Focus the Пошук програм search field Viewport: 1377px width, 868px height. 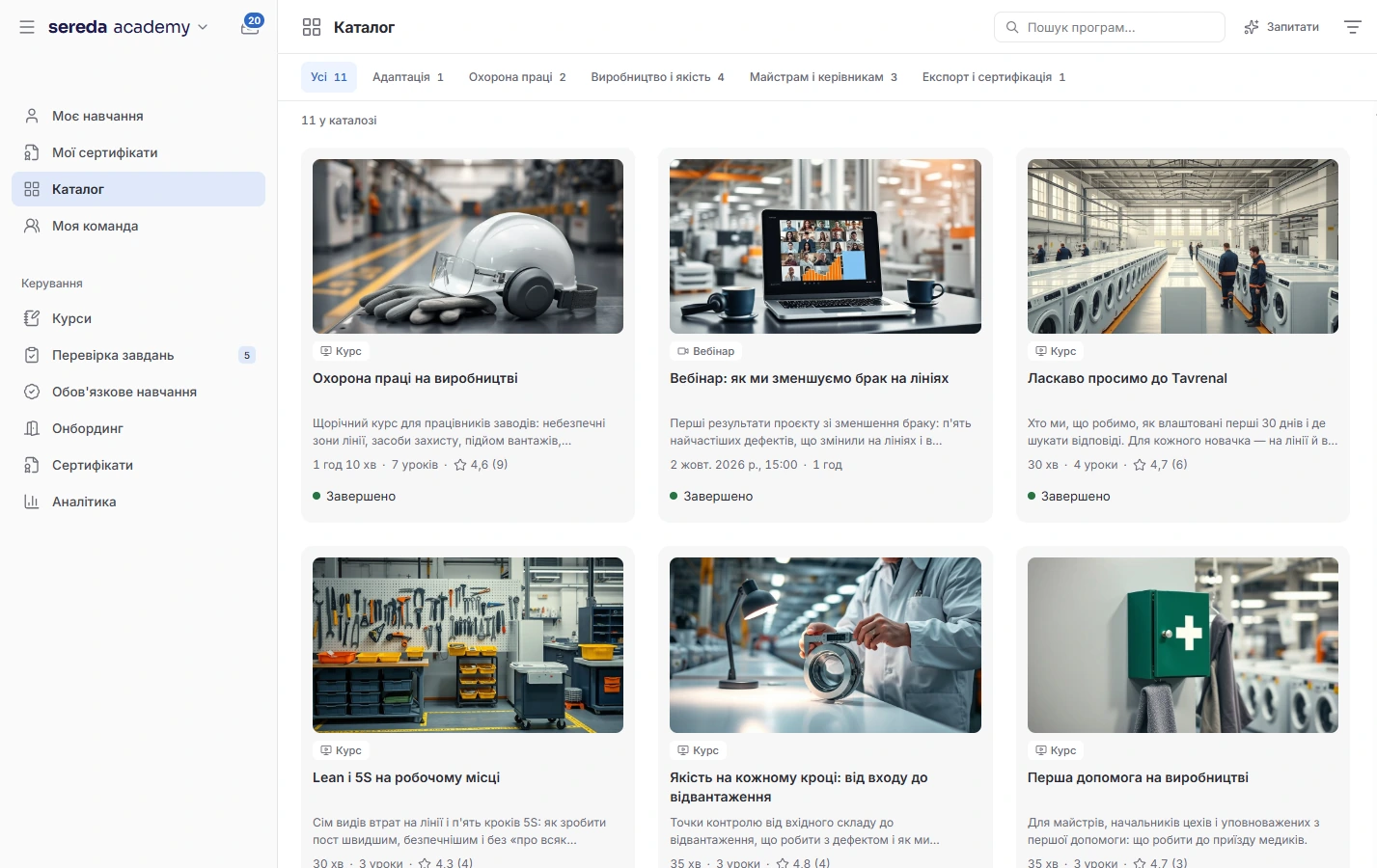click(1110, 27)
